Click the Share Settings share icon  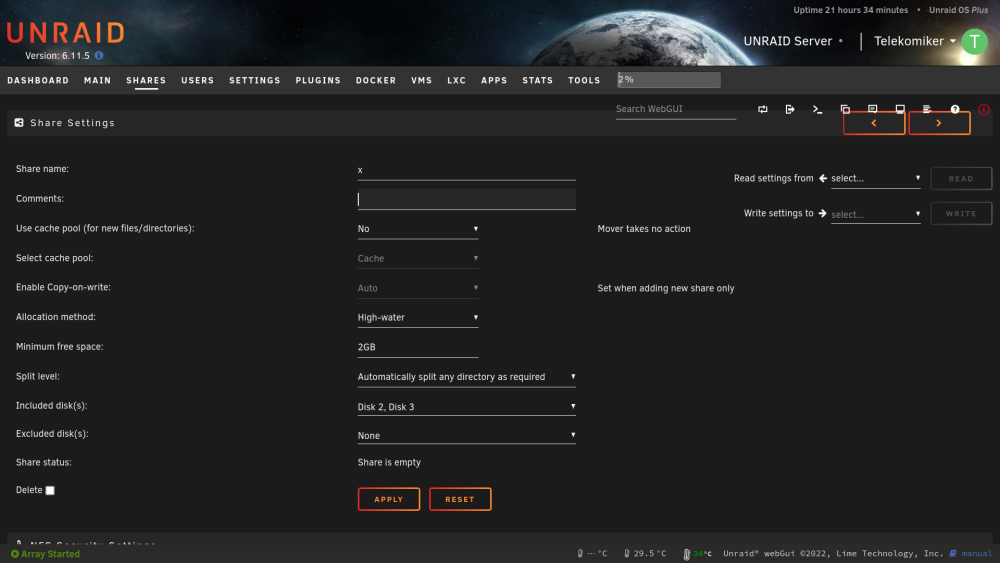(19, 122)
